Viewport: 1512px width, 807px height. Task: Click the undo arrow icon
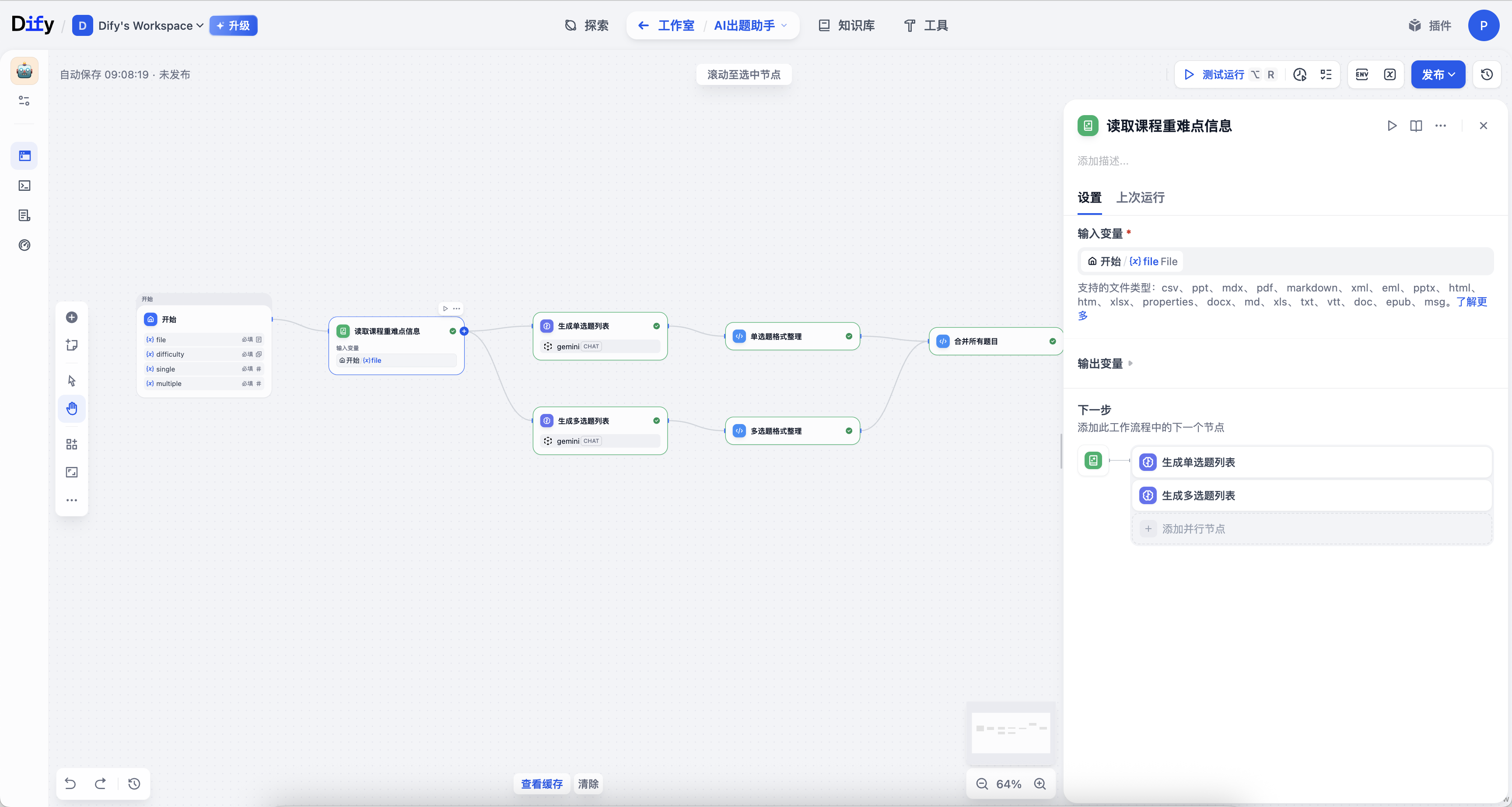click(70, 783)
